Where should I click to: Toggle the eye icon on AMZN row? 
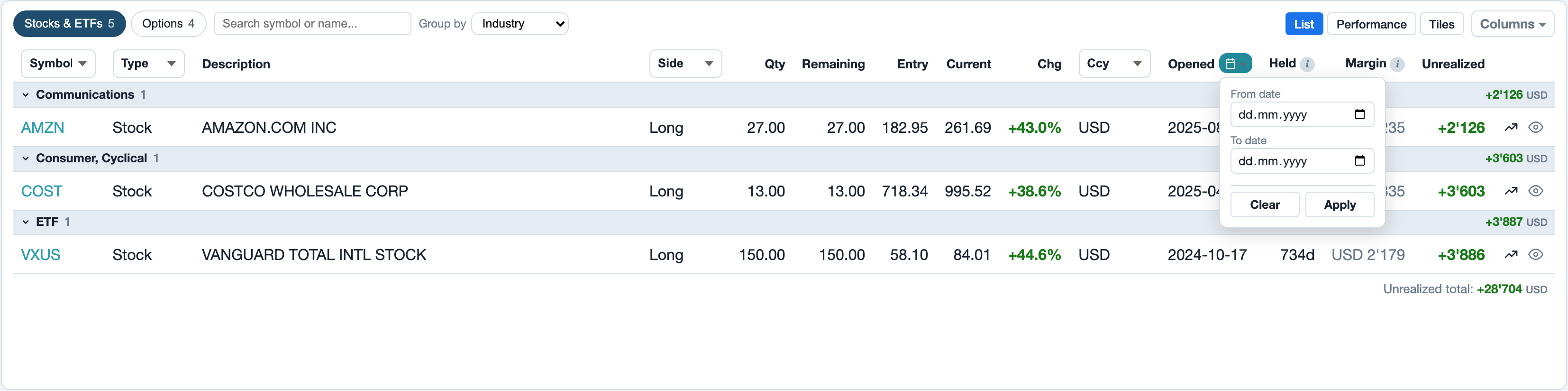coord(1536,127)
